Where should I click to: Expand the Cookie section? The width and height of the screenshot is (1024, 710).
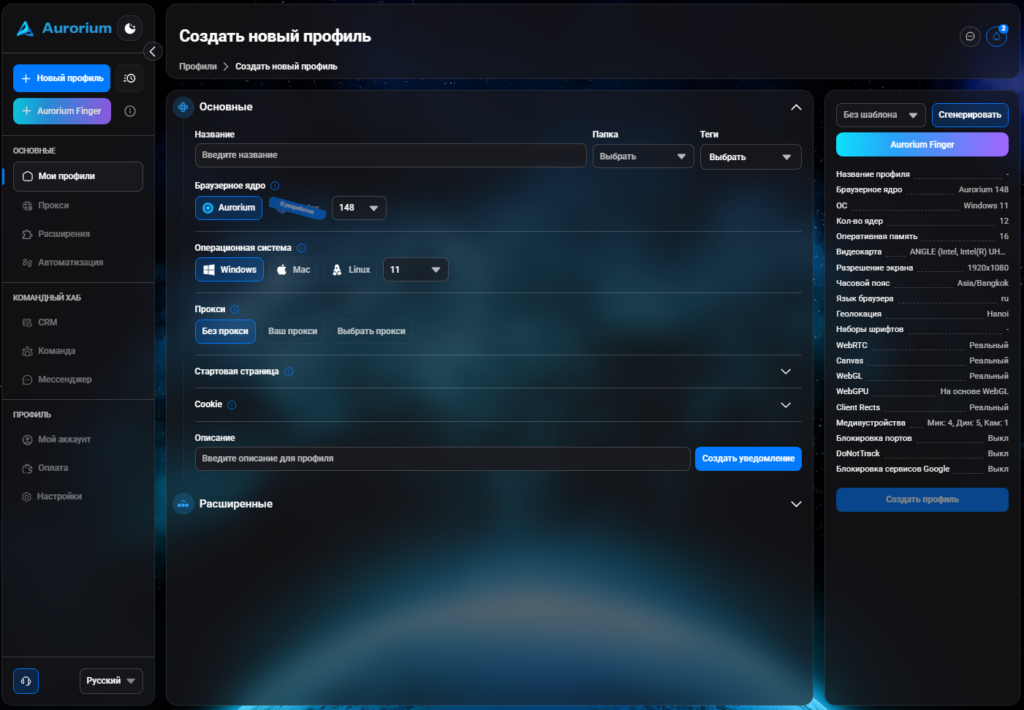[786, 405]
